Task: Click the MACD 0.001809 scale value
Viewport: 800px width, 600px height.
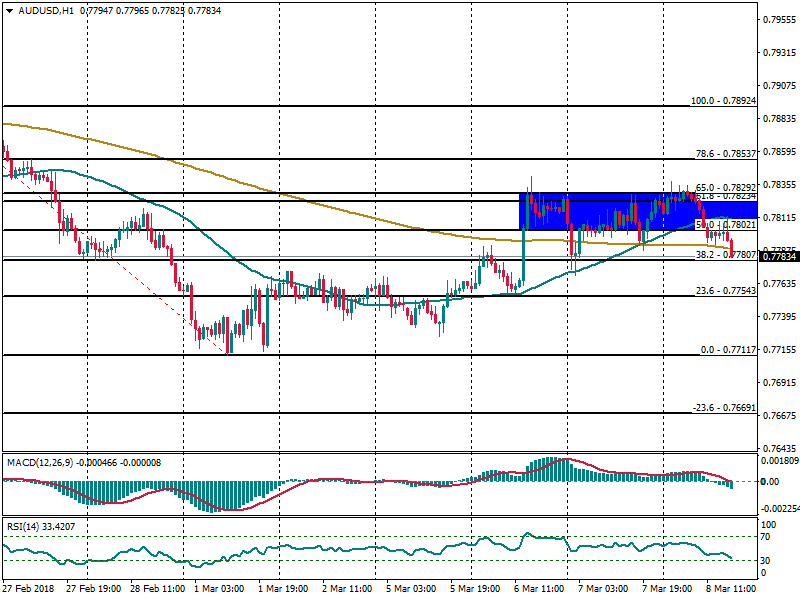Action: tap(778, 461)
